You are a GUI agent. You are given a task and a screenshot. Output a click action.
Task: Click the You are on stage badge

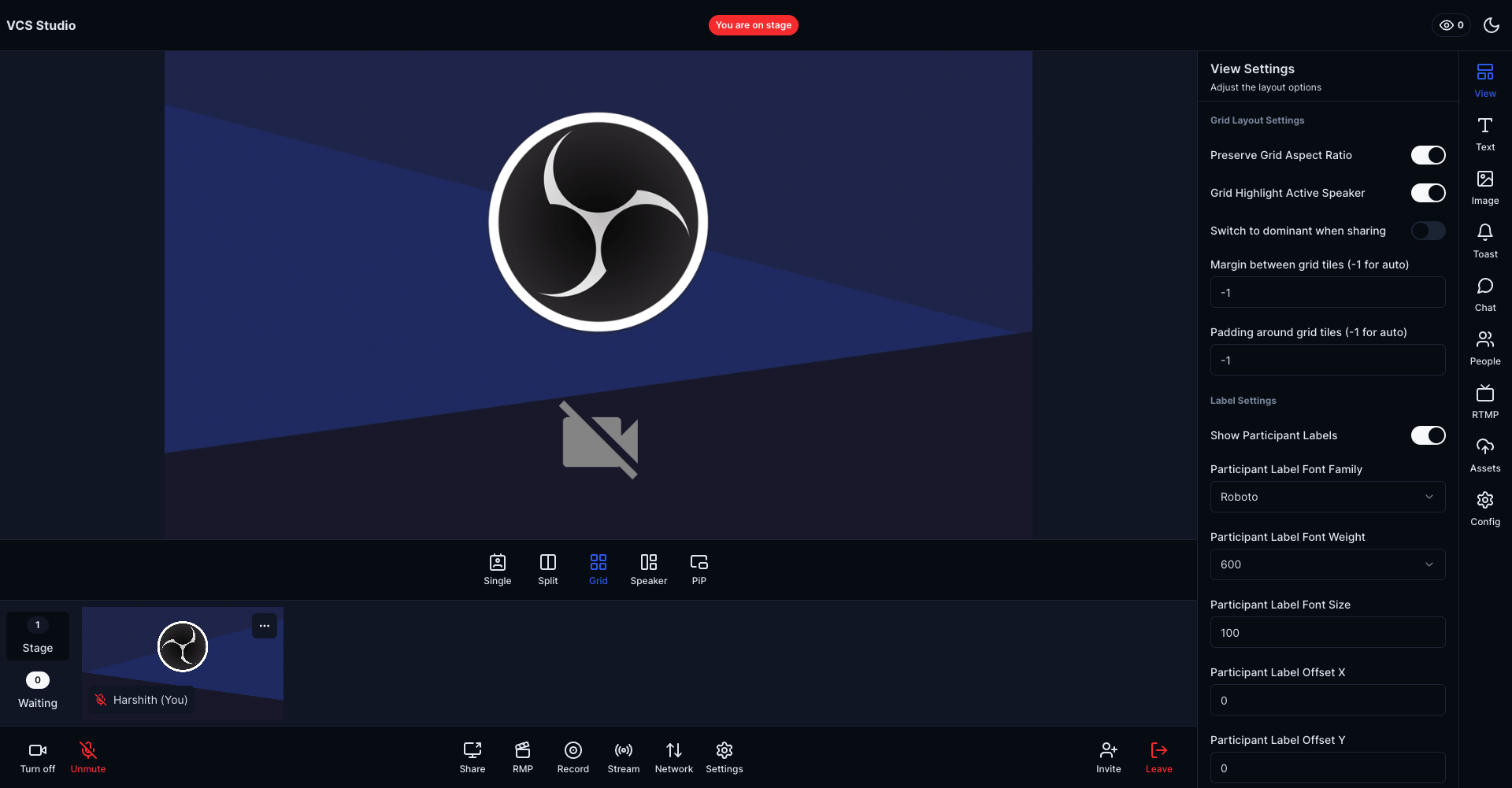click(754, 25)
